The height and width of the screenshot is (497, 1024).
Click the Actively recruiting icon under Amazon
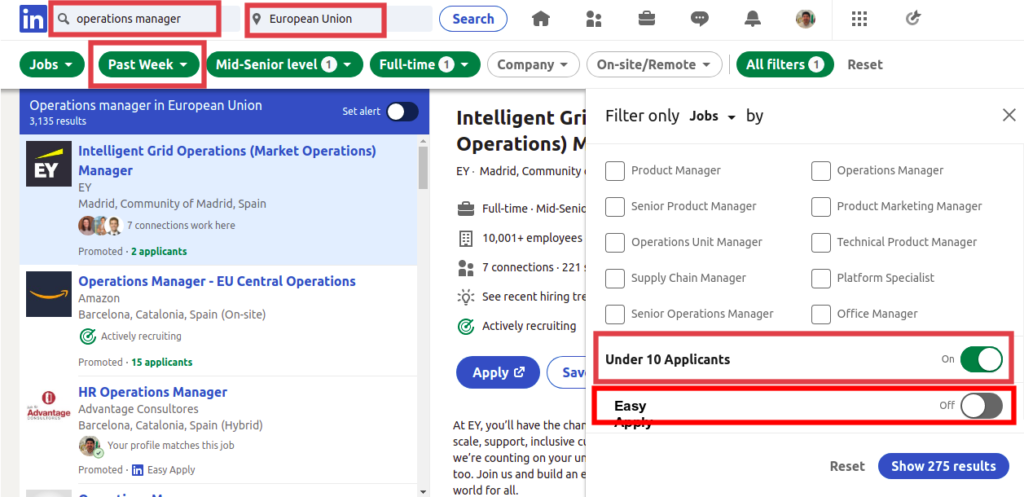87,336
